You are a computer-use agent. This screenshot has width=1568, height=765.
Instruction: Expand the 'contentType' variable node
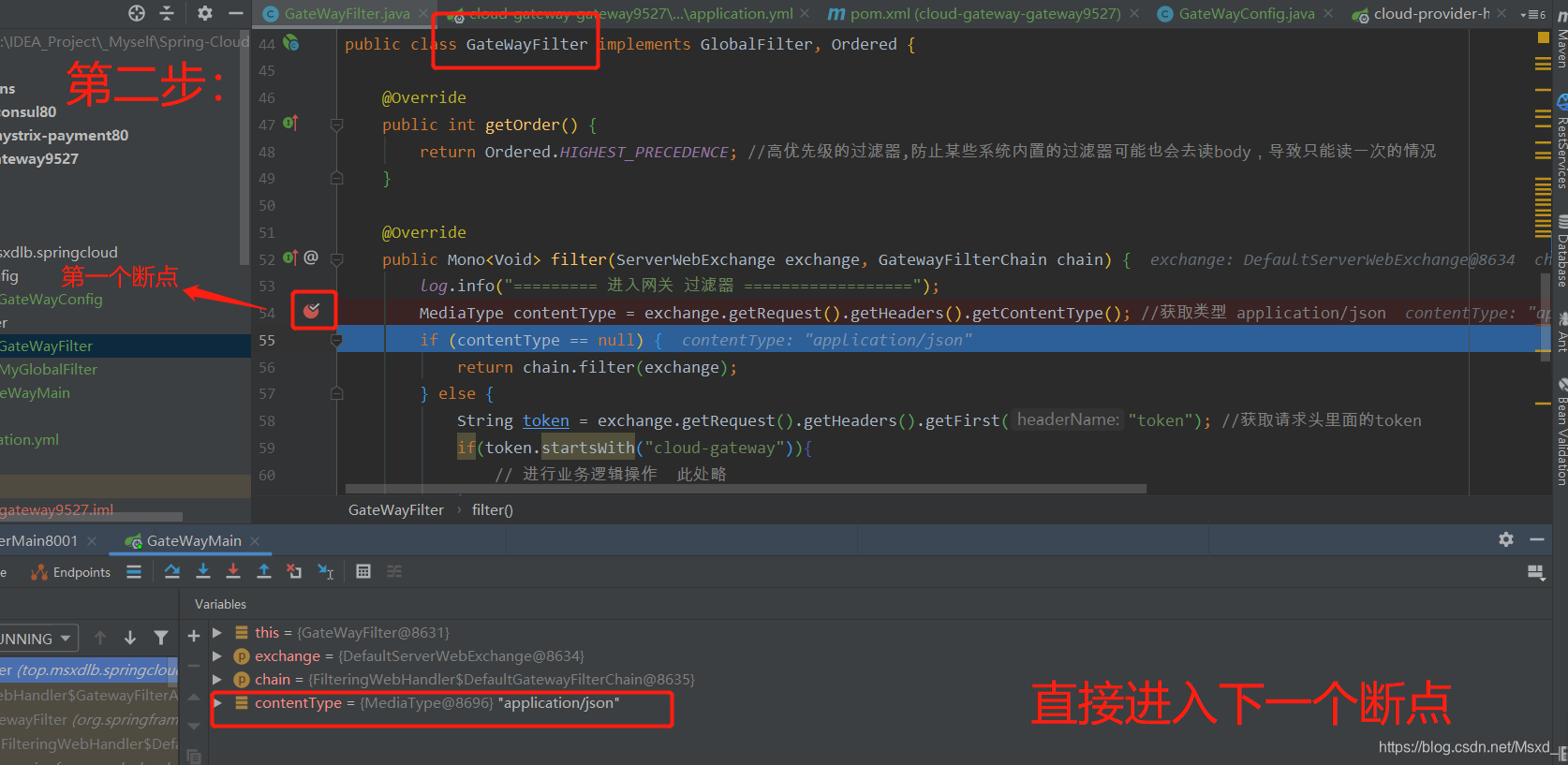[x=217, y=703]
